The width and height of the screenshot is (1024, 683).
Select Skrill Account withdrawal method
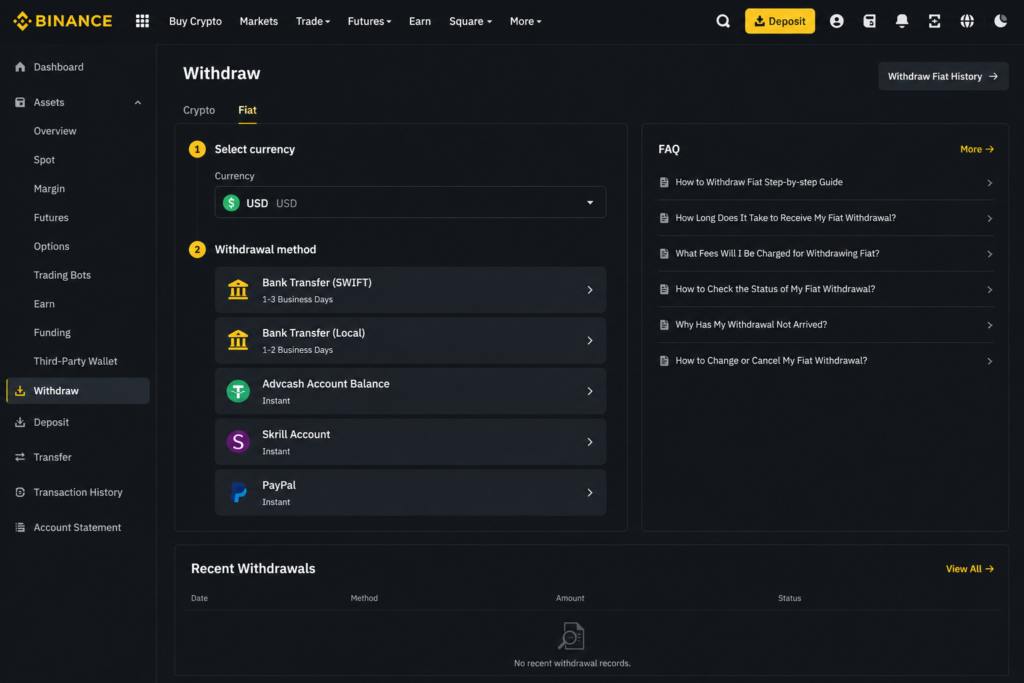pyautogui.click(x=410, y=441)
